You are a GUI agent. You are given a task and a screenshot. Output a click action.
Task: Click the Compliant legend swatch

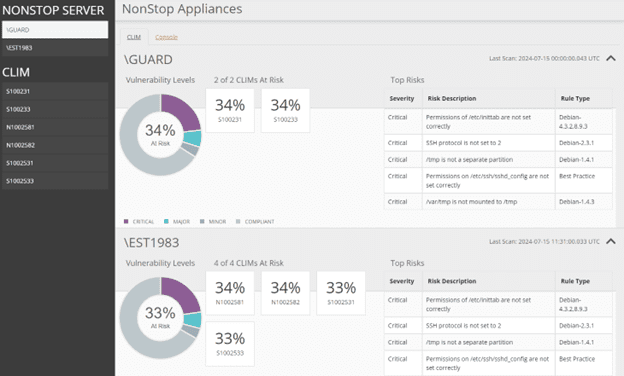[238, 221]
